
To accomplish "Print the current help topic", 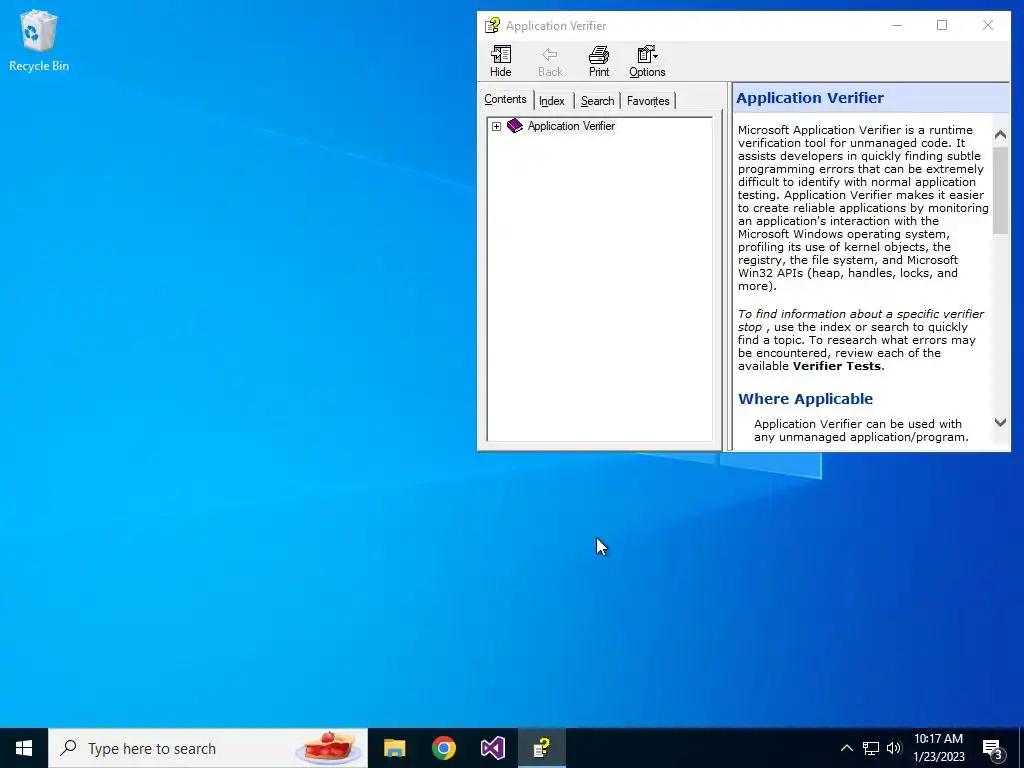I will point(599,61).
